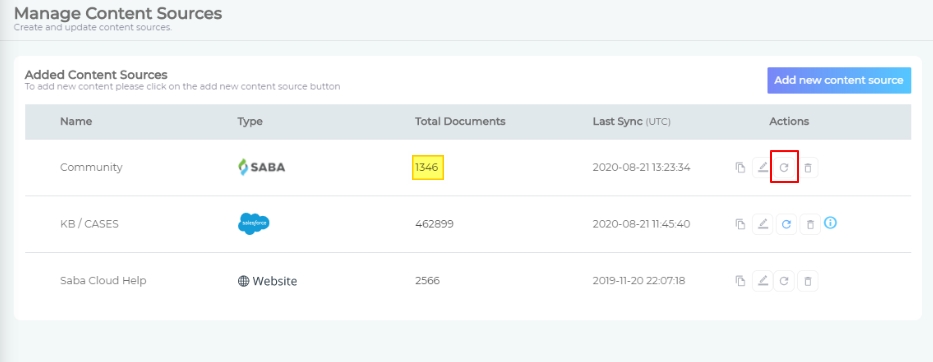This screenshot has height=362, width=933.
Task: Edit the Community content source
Action: click(762, 168)
